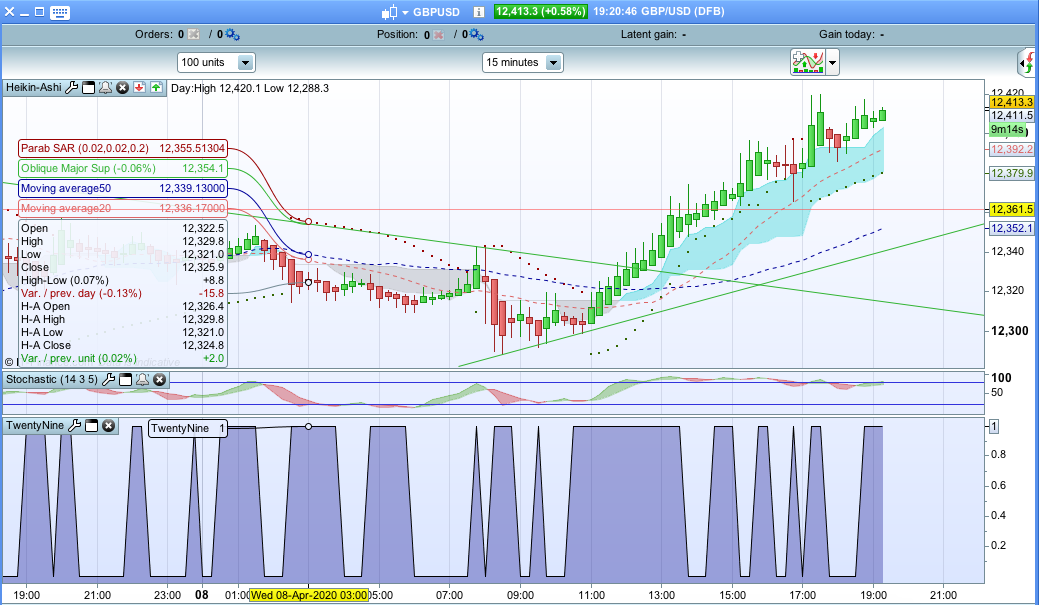The width and height of the screenshot is (1039, 605).
Task: Click the TwentyNine axis value 1 label
Action: tap(993, 427)
